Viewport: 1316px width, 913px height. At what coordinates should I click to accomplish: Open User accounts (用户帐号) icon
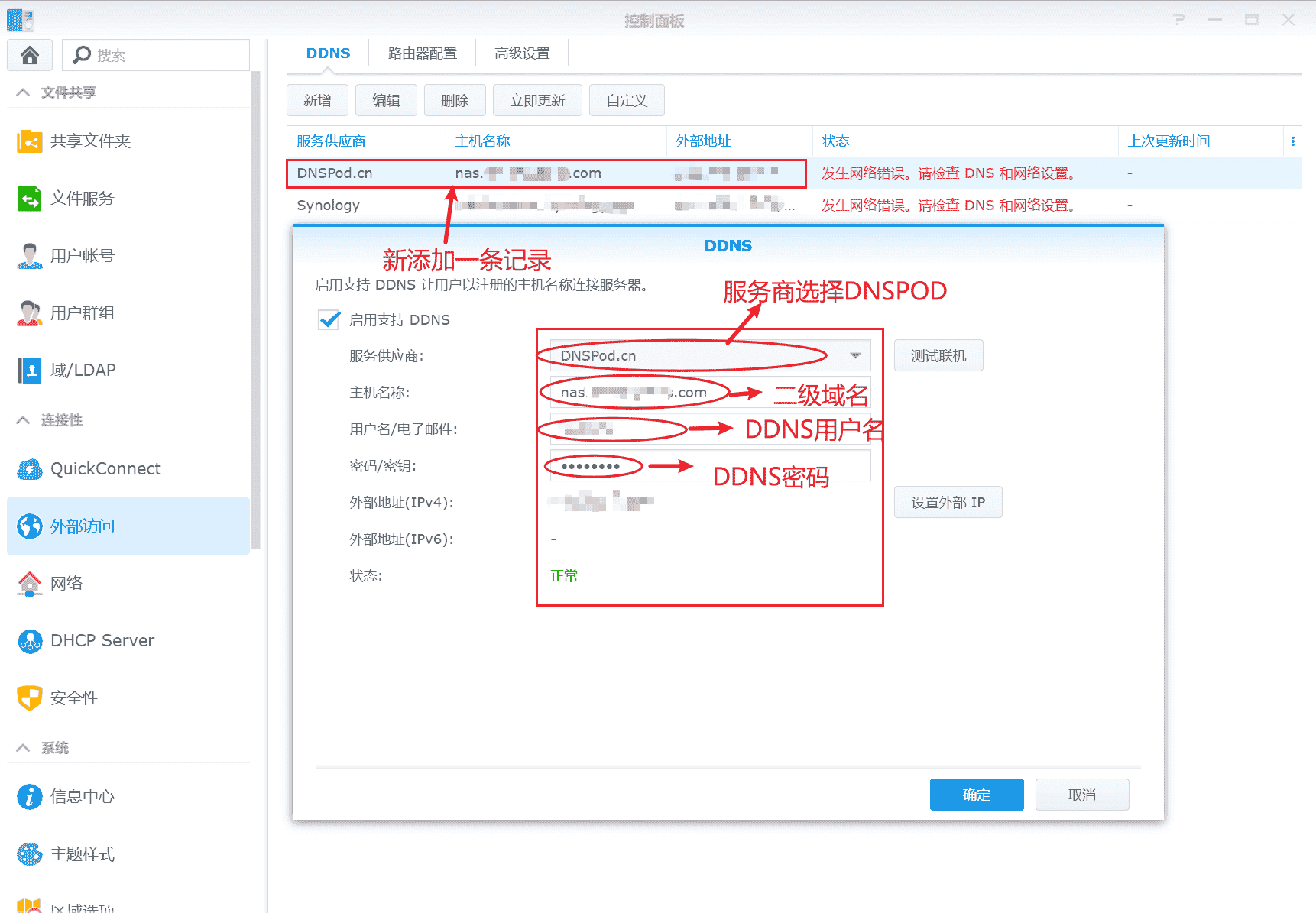(30, 256)
